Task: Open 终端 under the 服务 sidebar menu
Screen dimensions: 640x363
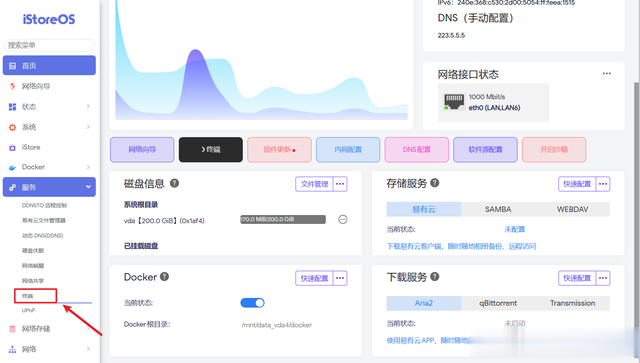Action: [x=35, y=296]
